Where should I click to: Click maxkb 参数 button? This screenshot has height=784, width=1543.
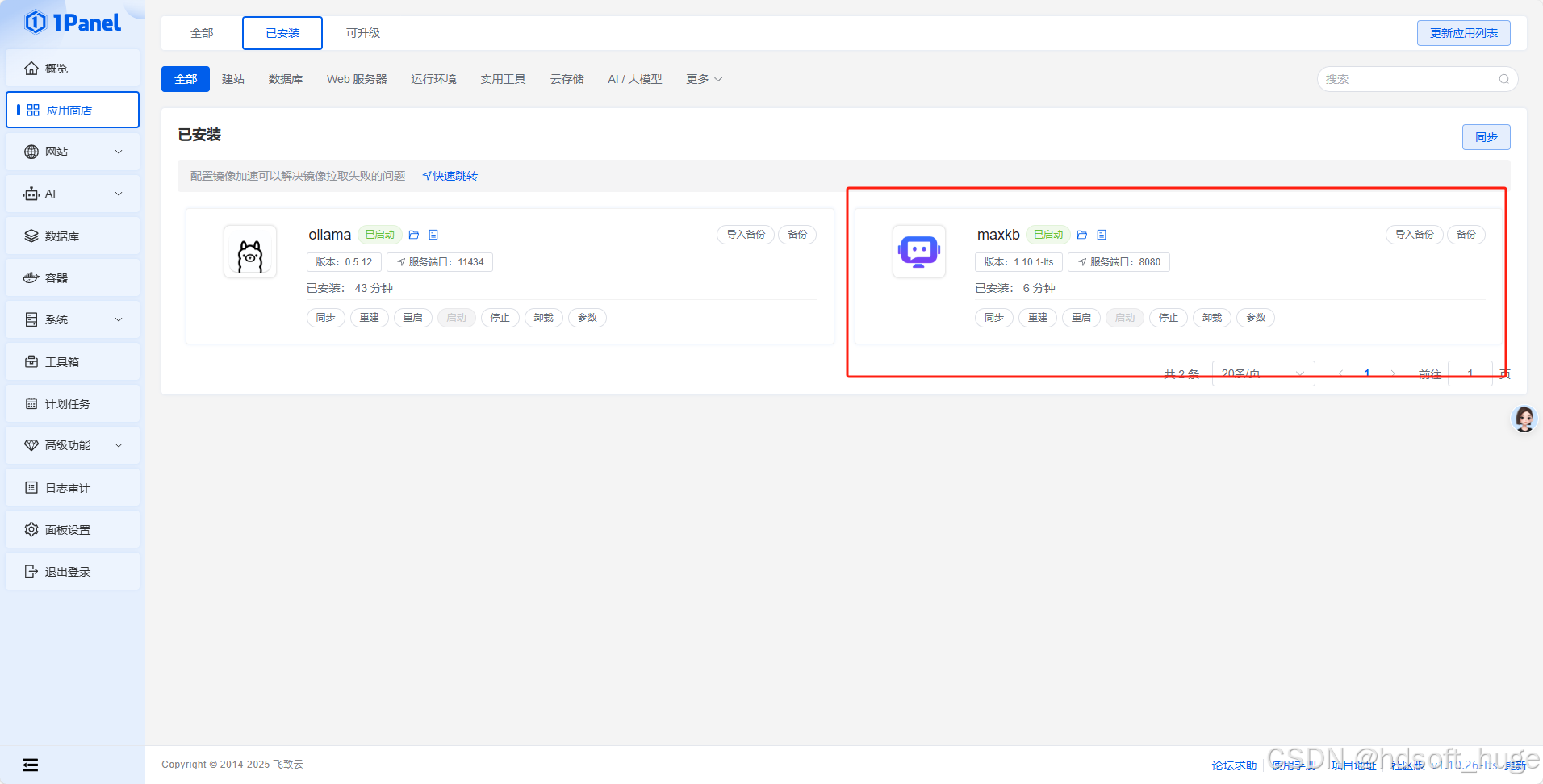(1256, 318)
